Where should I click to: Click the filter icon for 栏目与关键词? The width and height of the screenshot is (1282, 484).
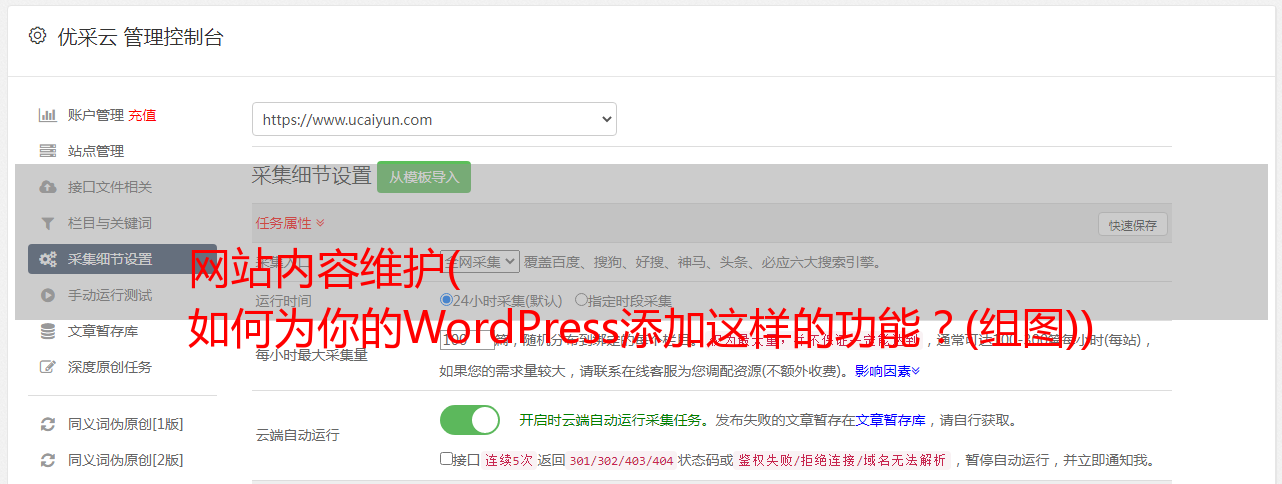pyautogui.click(x=47, y=223)
